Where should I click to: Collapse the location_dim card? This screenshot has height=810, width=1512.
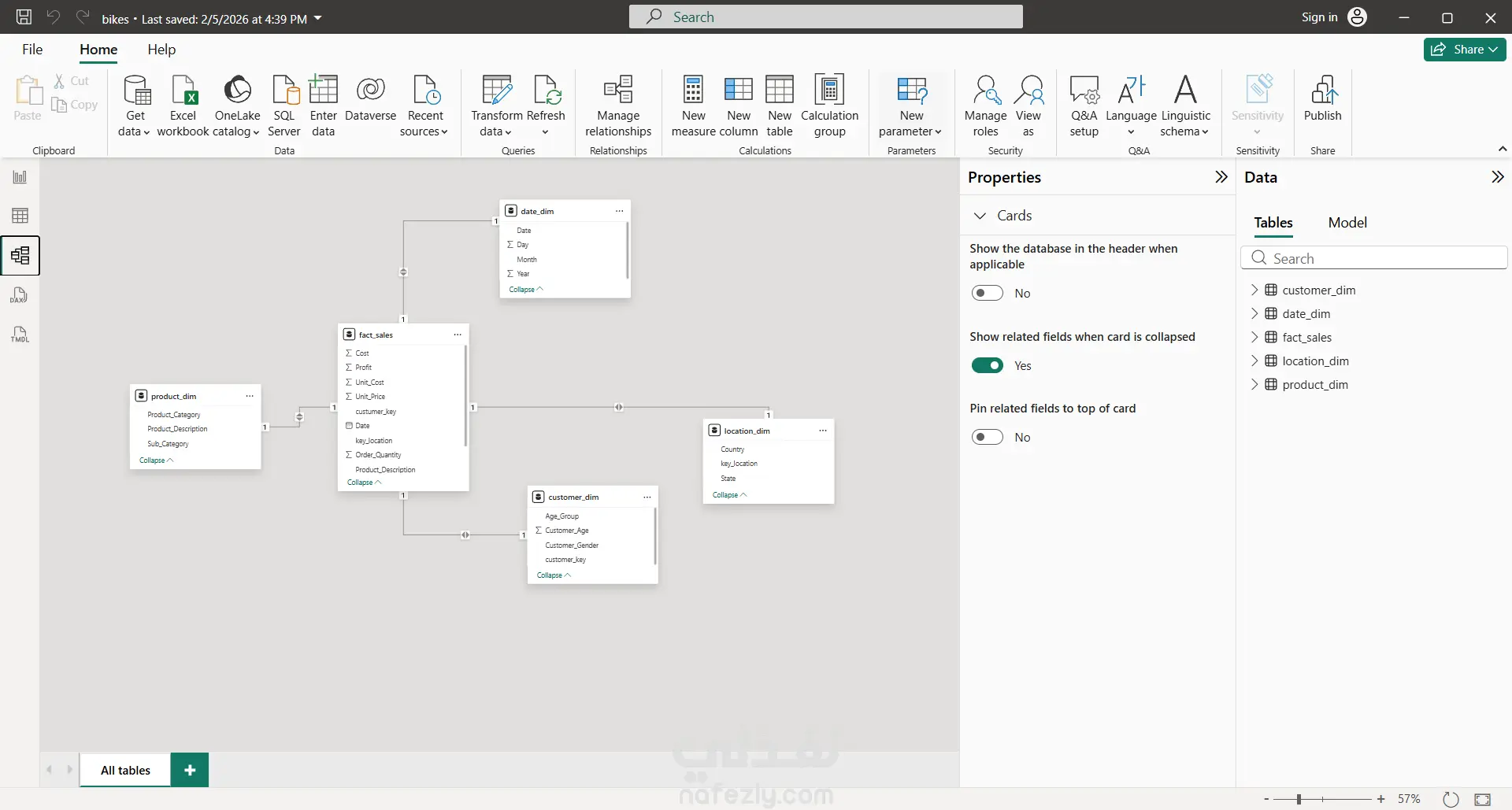coord(729,495)
